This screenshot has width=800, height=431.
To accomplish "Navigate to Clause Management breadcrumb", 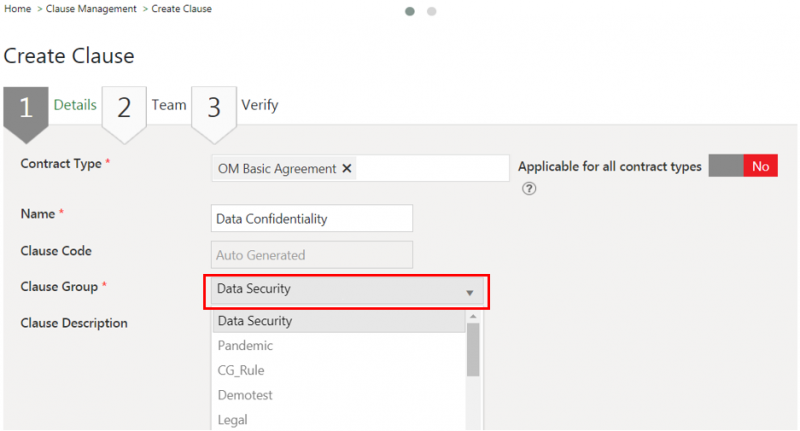I will [91, 9].
